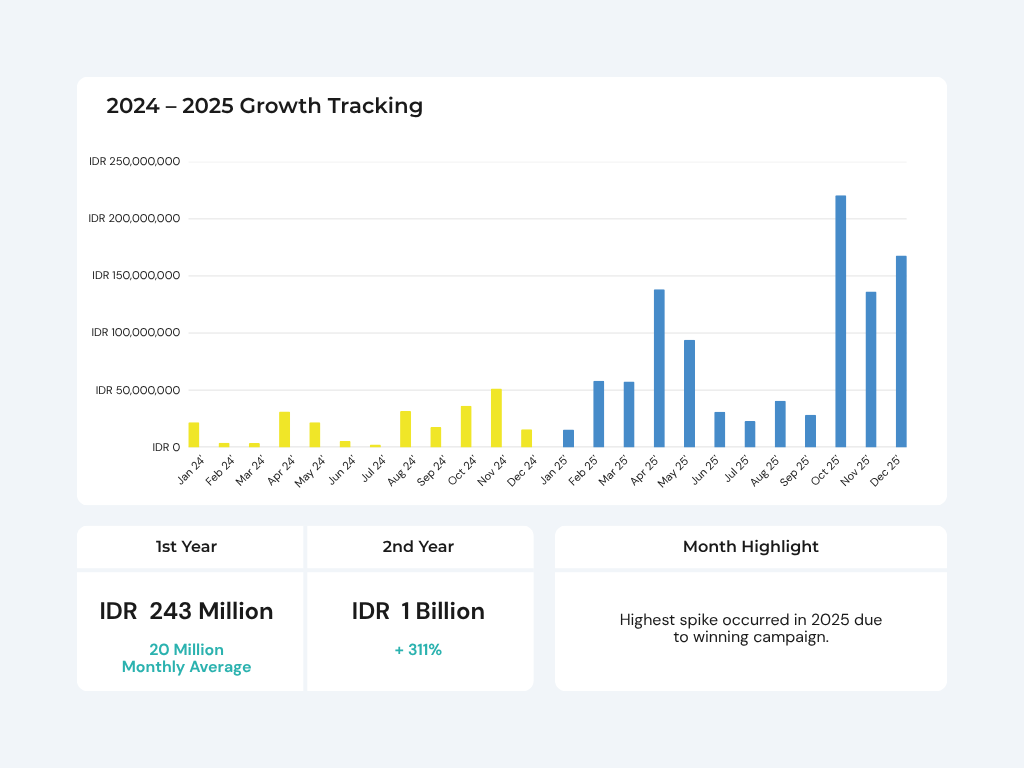Click the "Oct 25'" month label
Viewport: 1024px width, 768px height.
(825, 471)
